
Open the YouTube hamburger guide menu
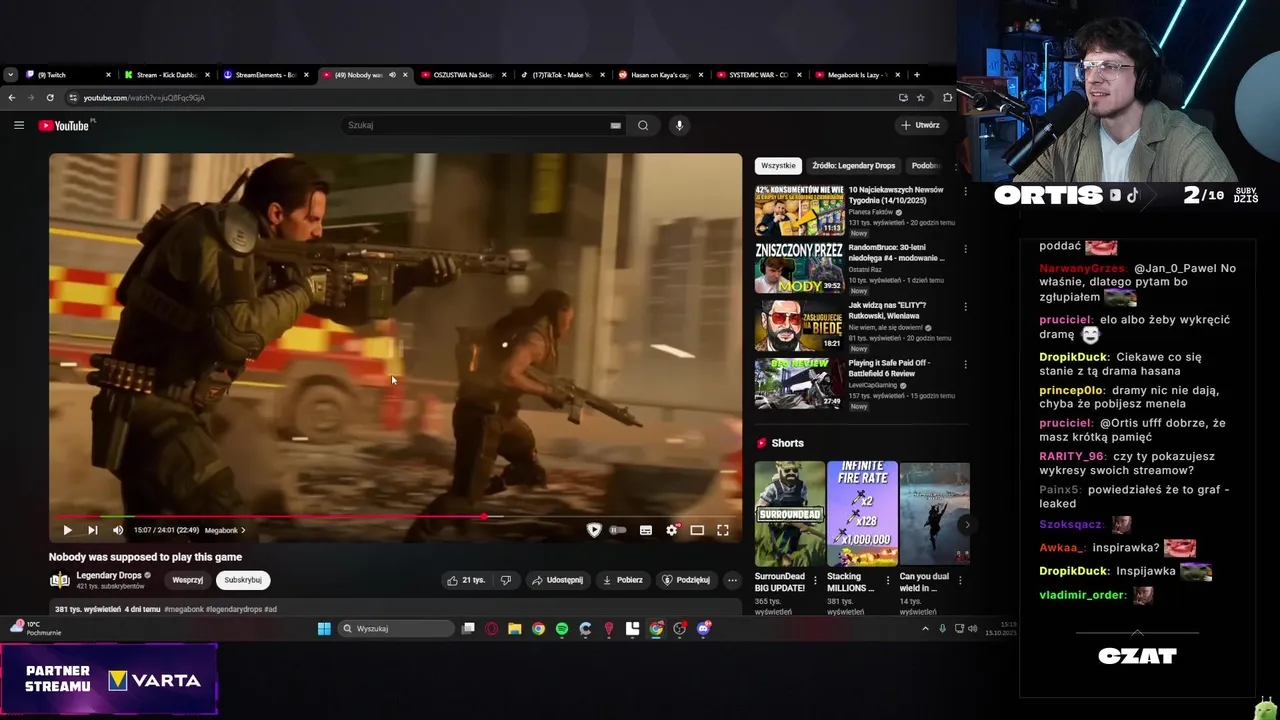(x=19, y=125)
